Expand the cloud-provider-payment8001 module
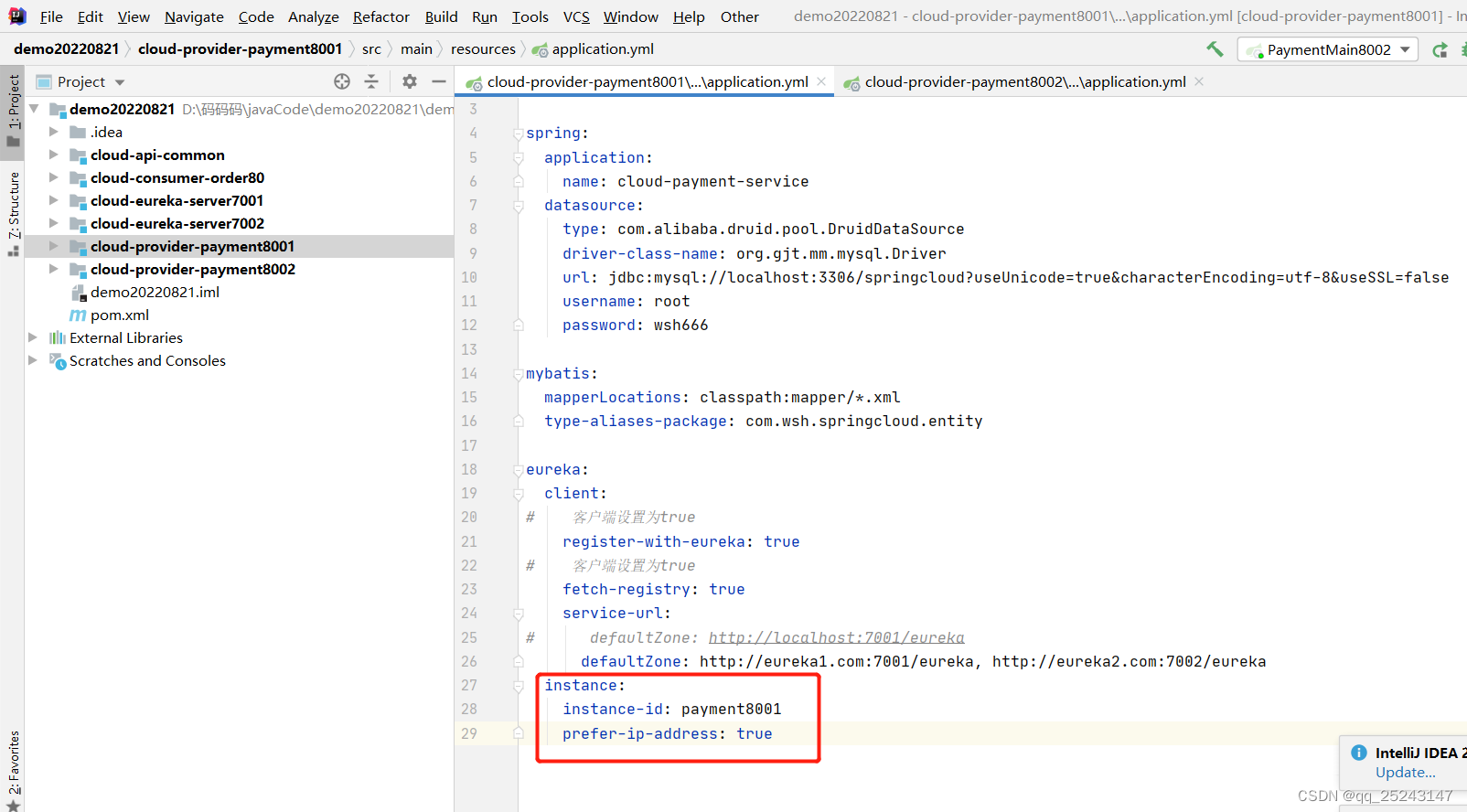The image size is (1467, 812). click(x=54, y=246)
